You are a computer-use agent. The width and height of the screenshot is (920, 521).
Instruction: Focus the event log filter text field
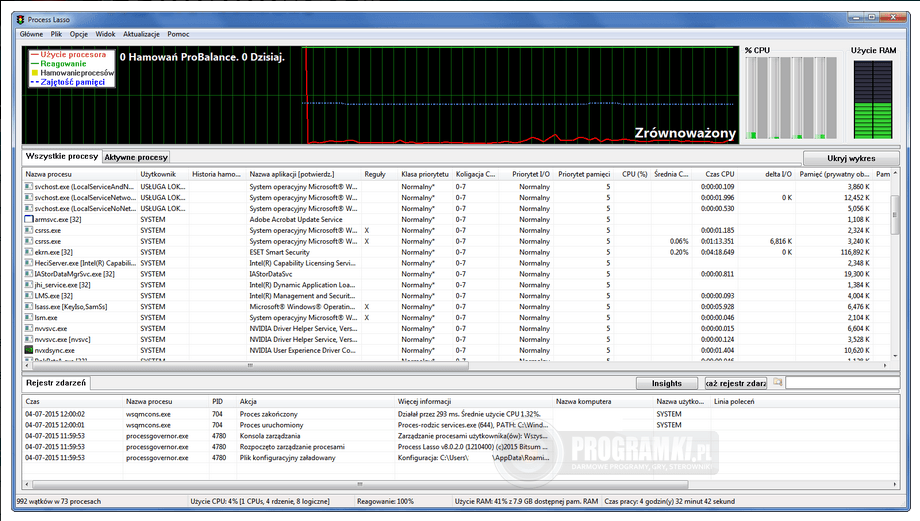coord(842,383)
